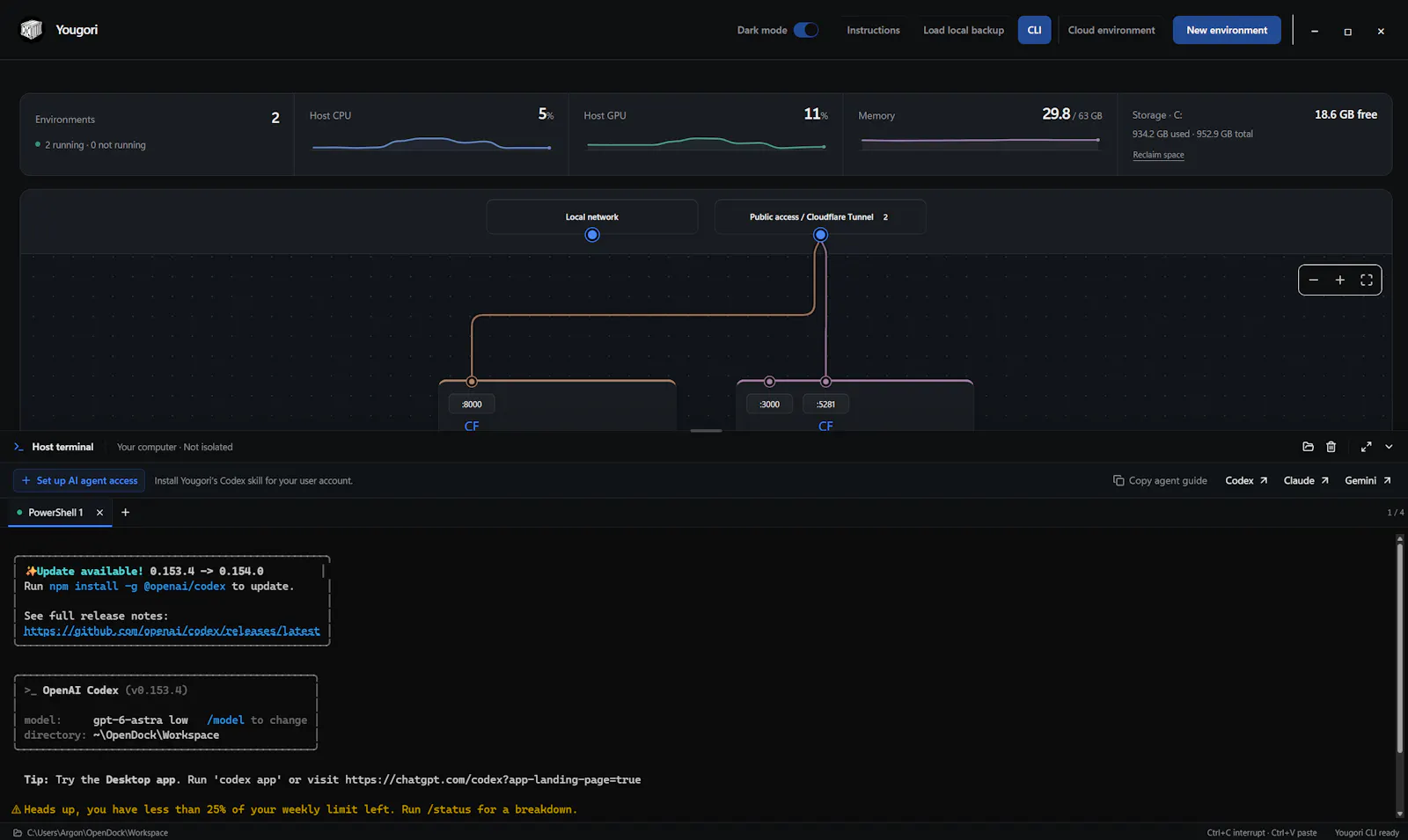Screen dimensions: 1408x840
Task: Follow the Reclaim space link
Action: pos(1158,155)
